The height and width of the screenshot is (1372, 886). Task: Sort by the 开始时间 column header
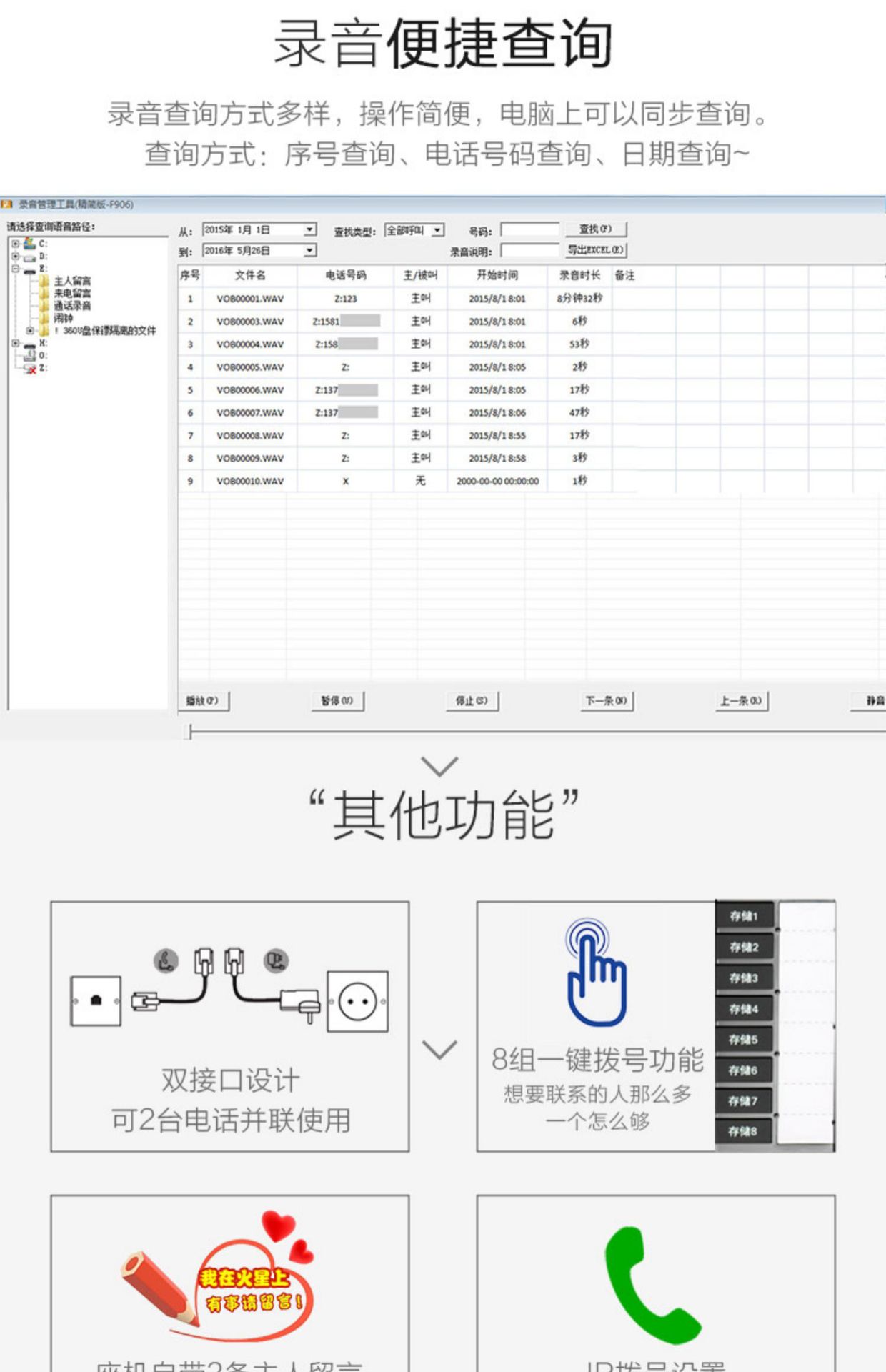[x=498, y=275]
